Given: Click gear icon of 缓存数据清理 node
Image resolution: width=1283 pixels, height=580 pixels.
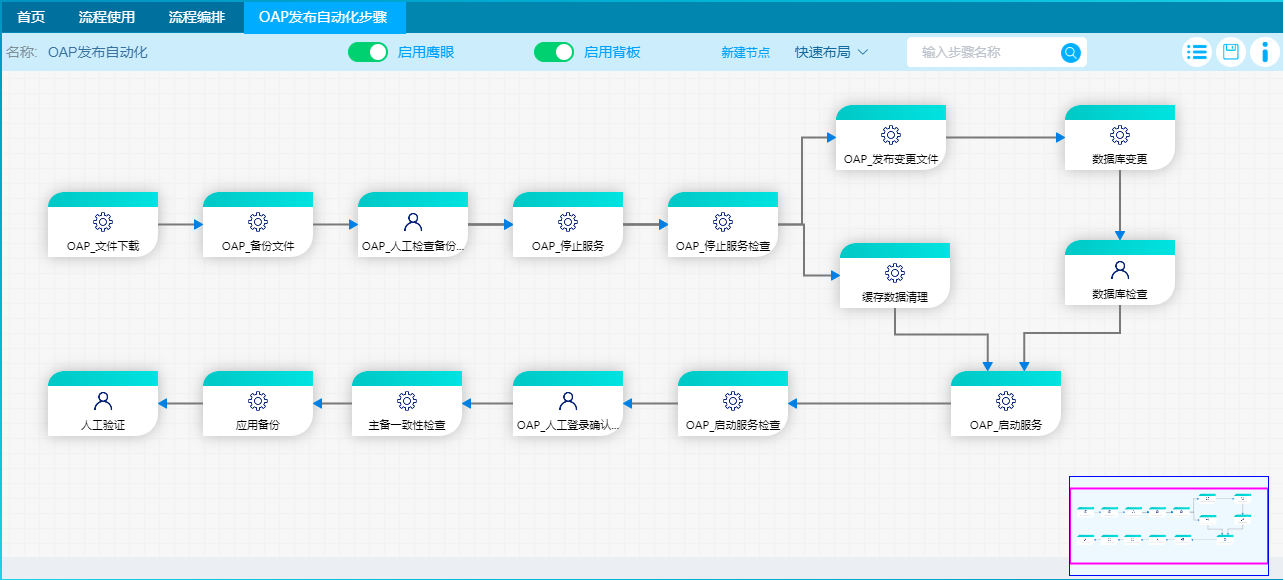Looking at the screenshot, I should pyautogui.click(x=894, y=273).
